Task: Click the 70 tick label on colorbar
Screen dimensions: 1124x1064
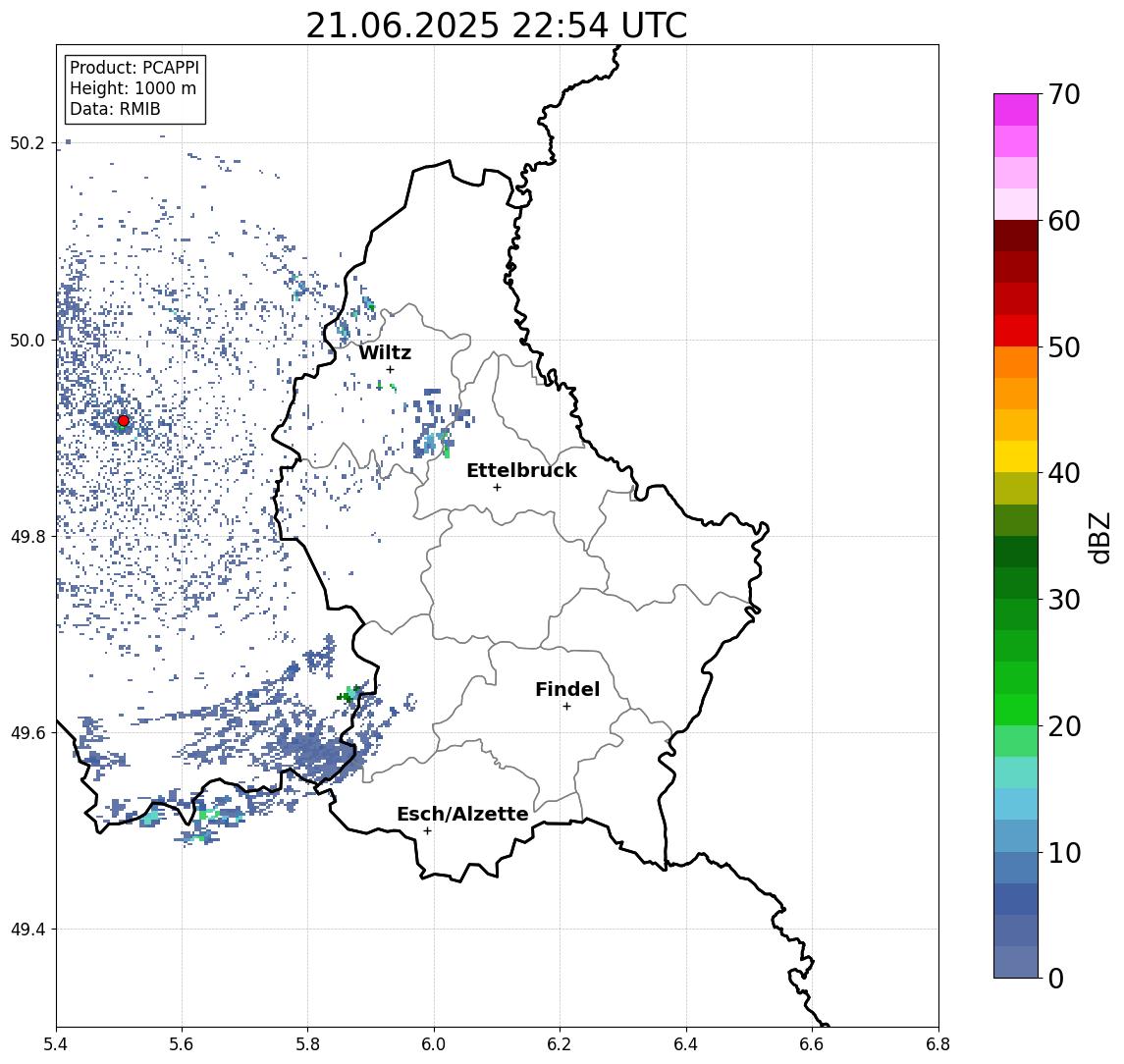Action: [x=1064, y=94]
